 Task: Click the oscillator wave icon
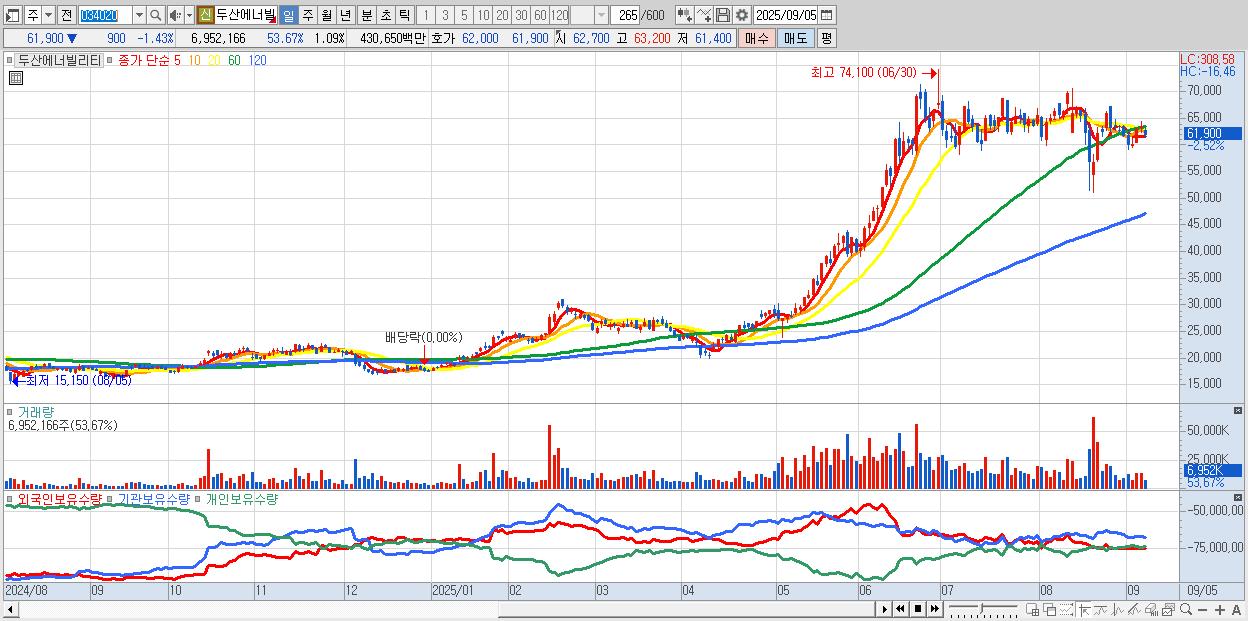1118,610
